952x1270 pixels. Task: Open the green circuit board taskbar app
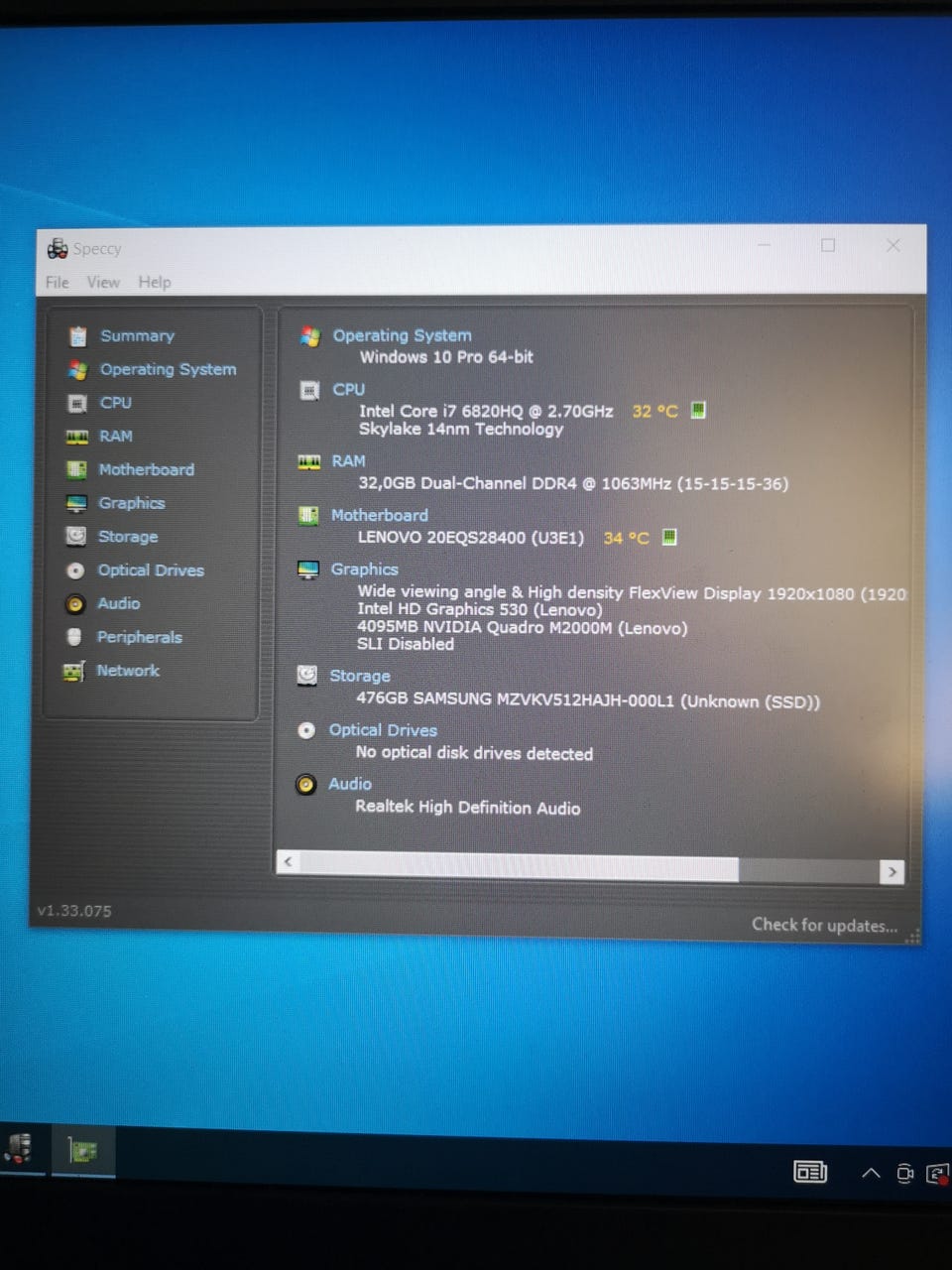click(x=82, y=1151)
